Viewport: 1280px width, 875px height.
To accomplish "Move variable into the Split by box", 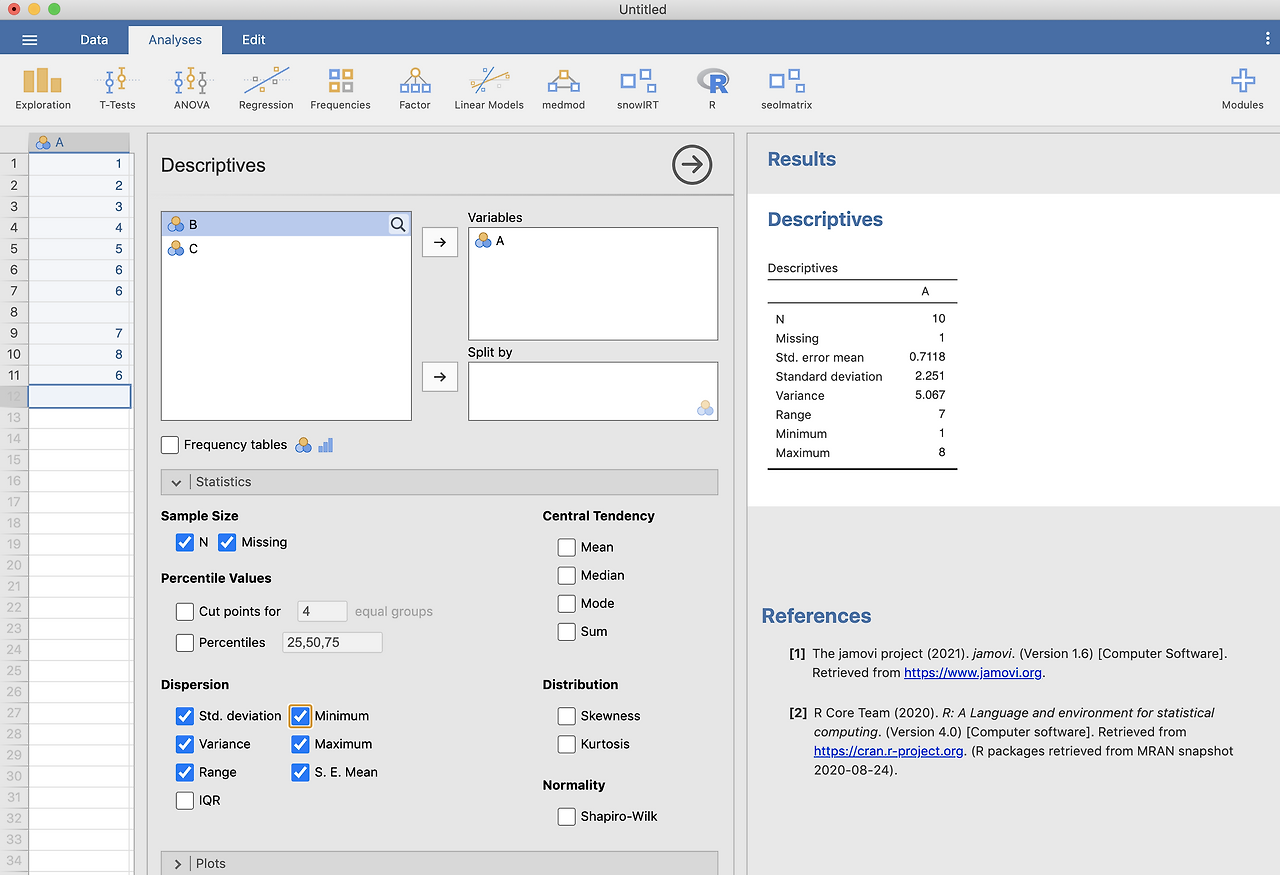I will click(x=440, y=377).
